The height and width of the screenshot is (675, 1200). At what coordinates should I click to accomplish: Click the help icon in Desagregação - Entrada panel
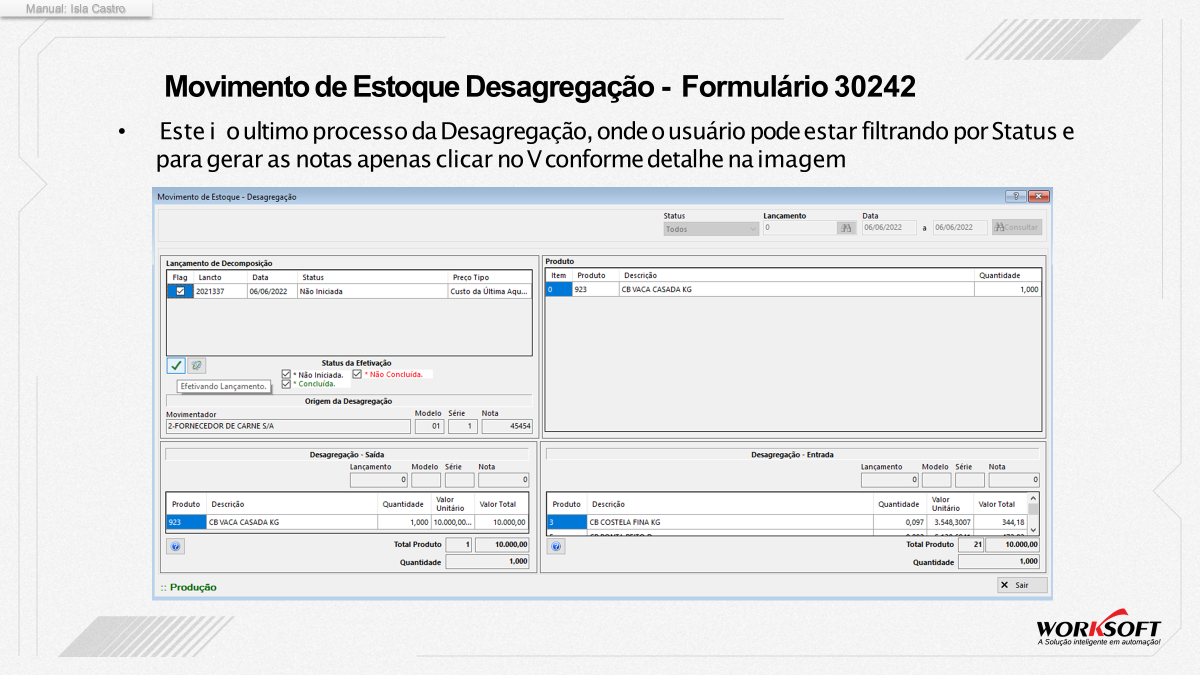[x=557, y=547]
